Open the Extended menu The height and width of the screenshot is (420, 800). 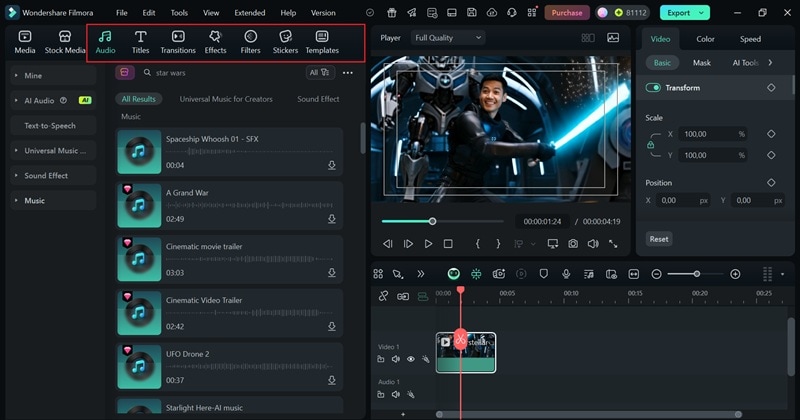click(x=249, y=13)
